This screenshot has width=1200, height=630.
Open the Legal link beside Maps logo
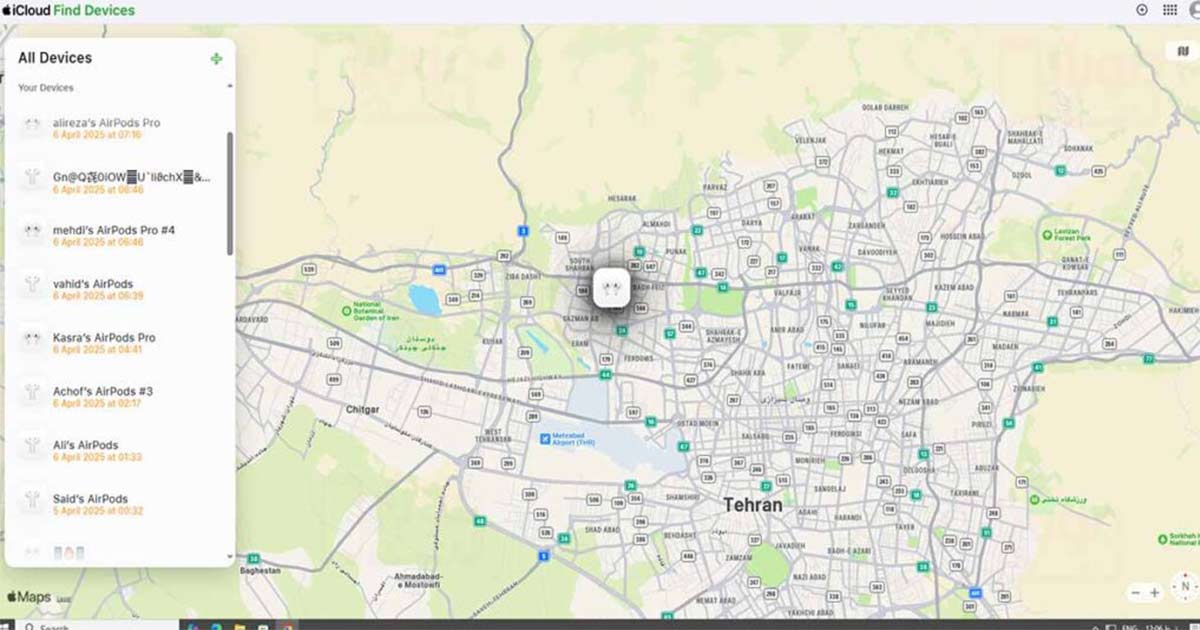click(64, 599)
